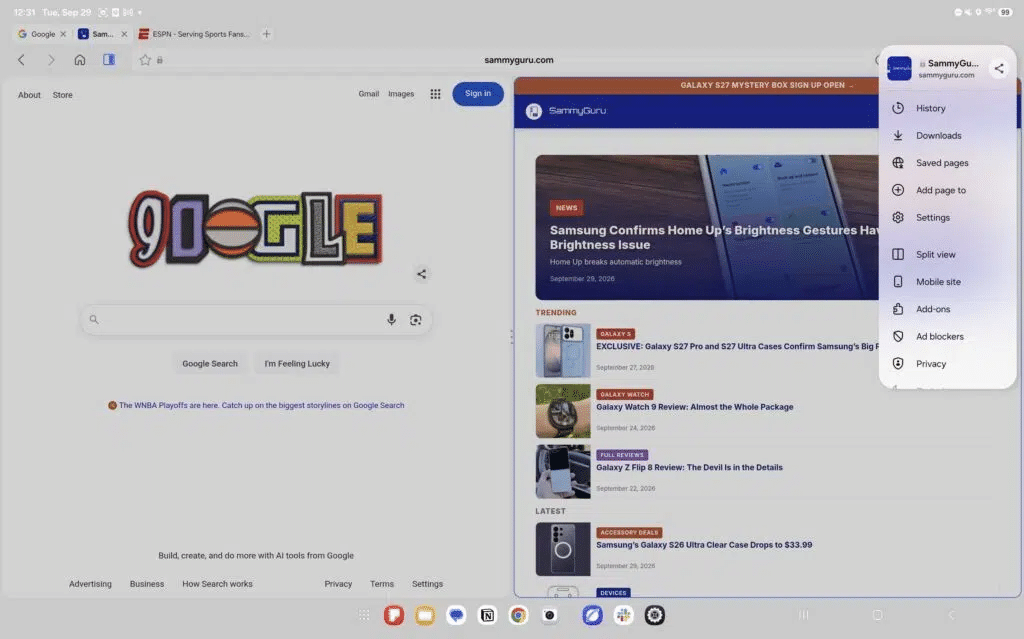1024x639 pixels.
Task: Open the Business footer link
Action: 147,584
